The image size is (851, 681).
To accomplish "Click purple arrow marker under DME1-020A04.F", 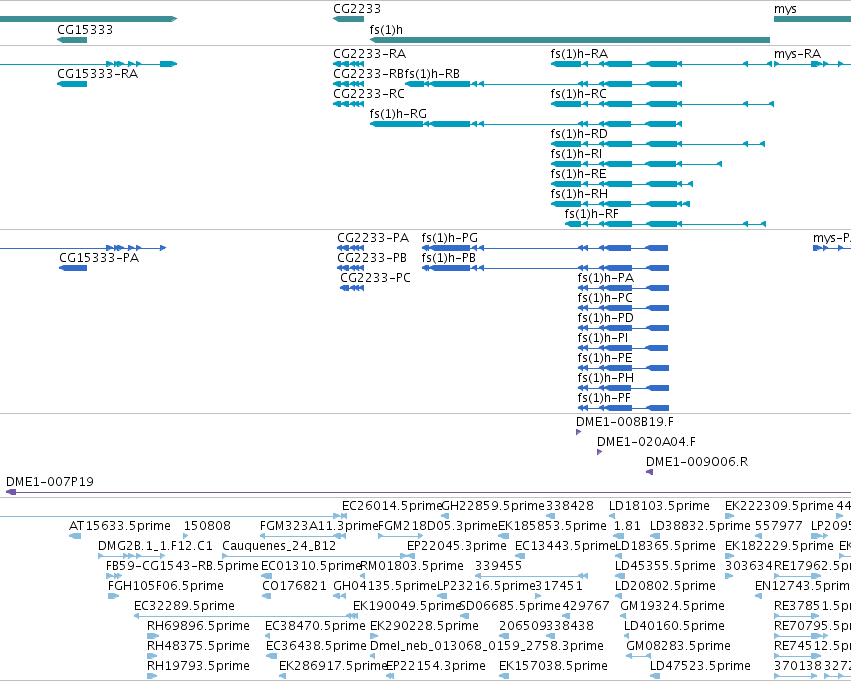I will 600,452.
